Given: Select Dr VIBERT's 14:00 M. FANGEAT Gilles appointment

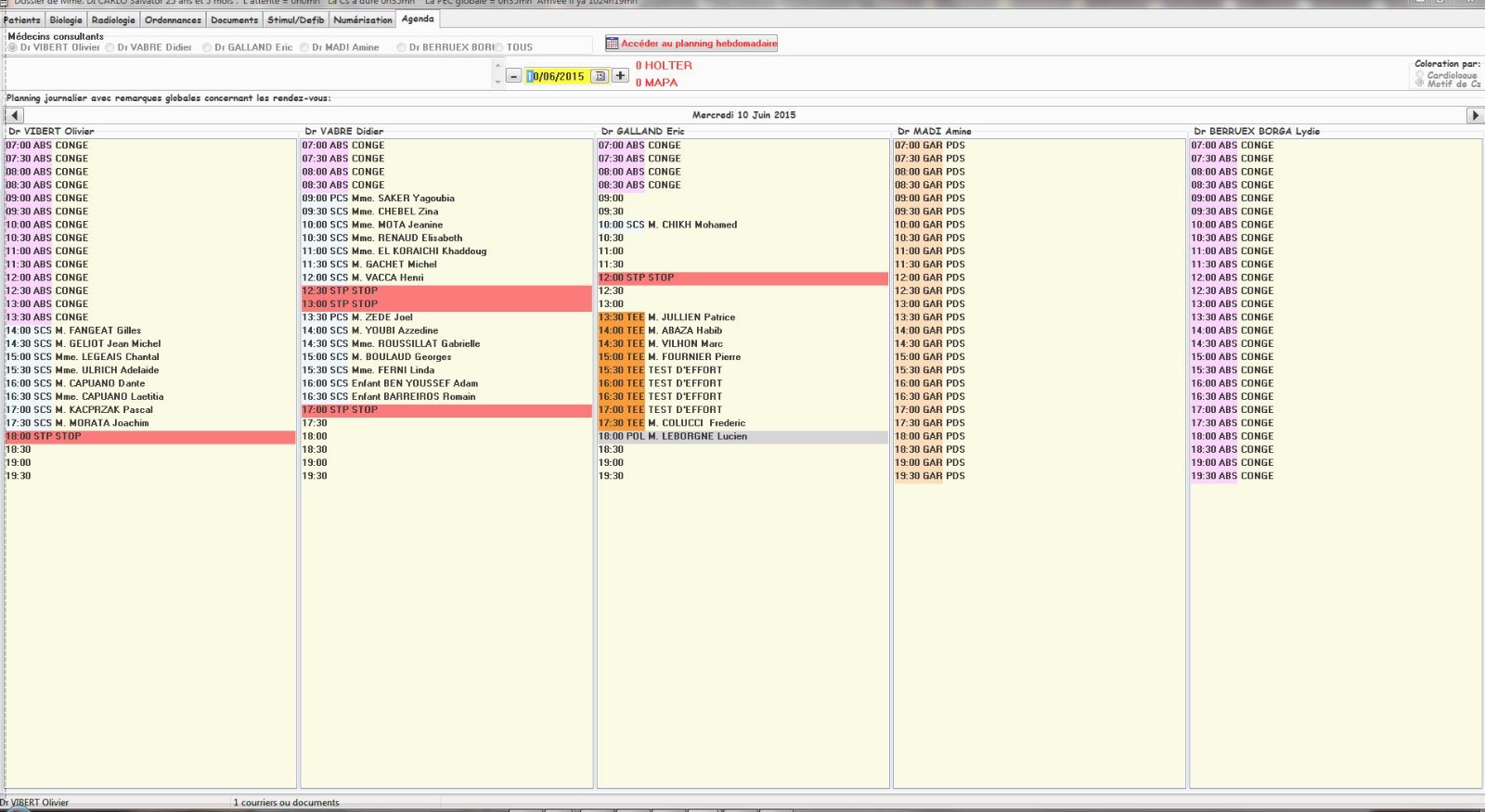Looking at the screenshot, I should coord(150,330).
